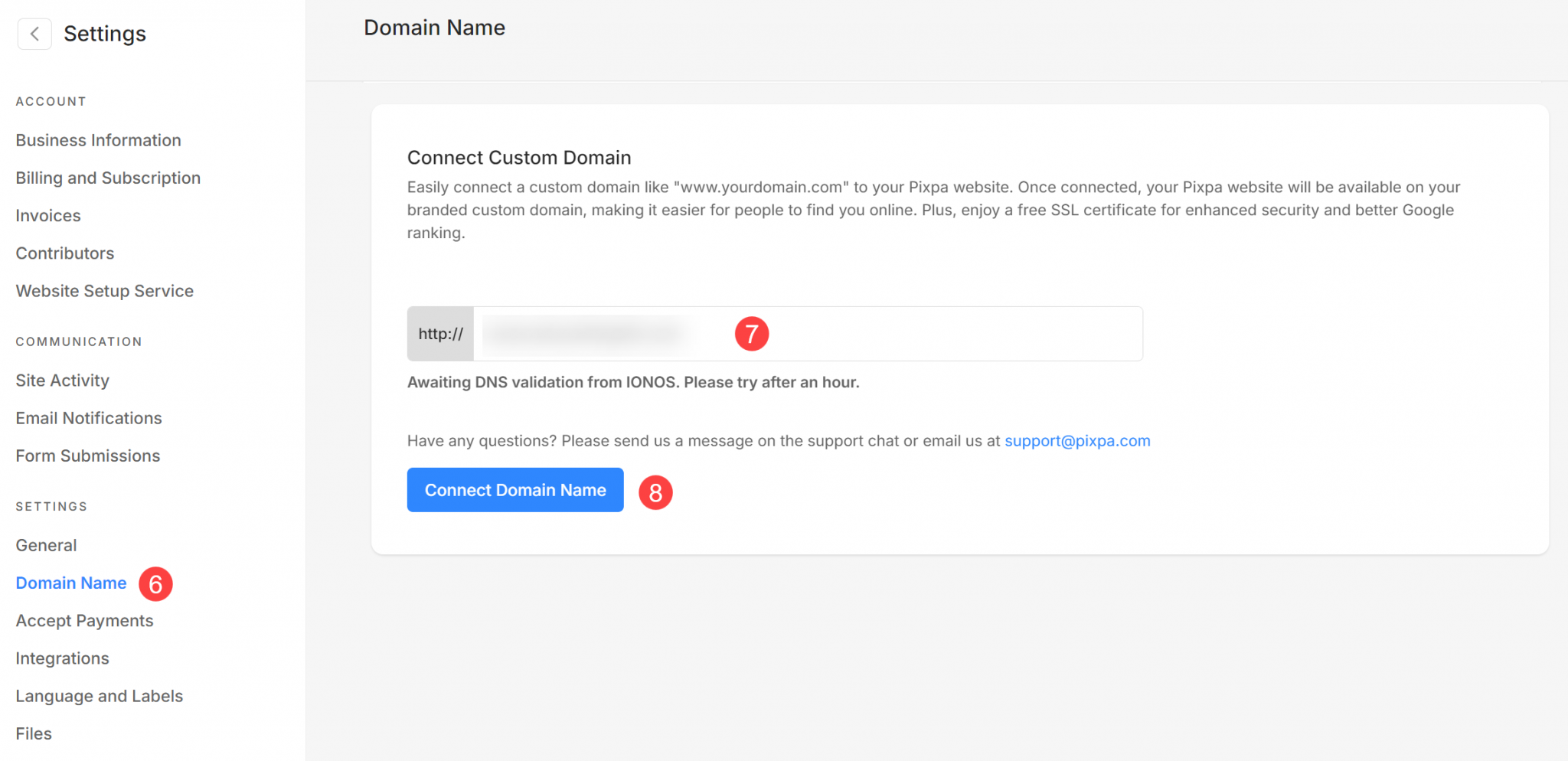The height and width of the screenshot is (761, 1568).
Task: Open Site Activity settings
Action: point(61,380)
